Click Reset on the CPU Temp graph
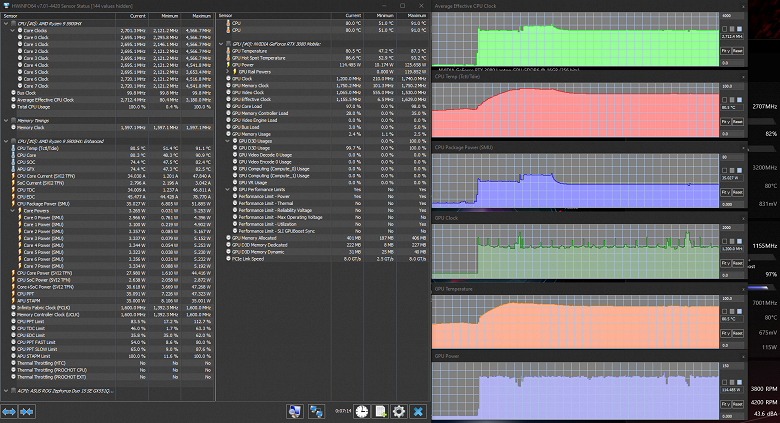Screen dimensions: 780x423 pos(738,121)
